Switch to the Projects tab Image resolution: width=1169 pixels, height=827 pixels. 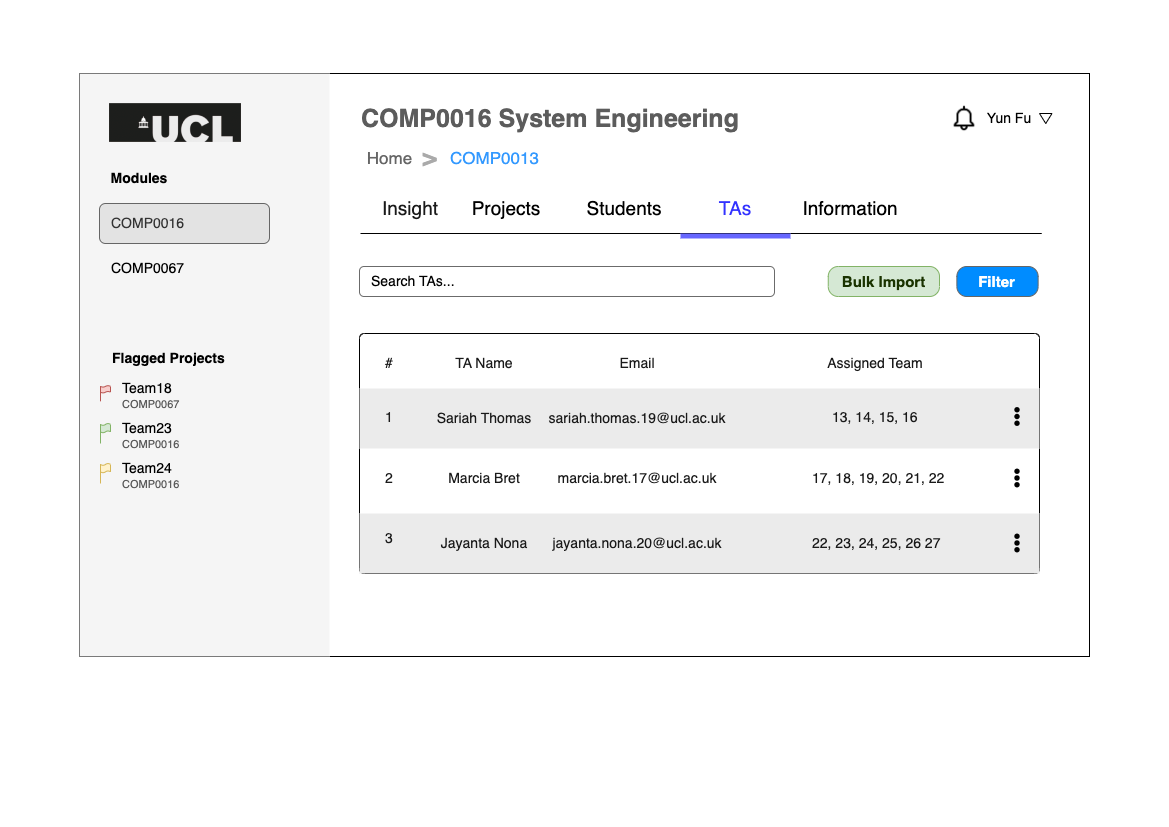pos(505,209)
